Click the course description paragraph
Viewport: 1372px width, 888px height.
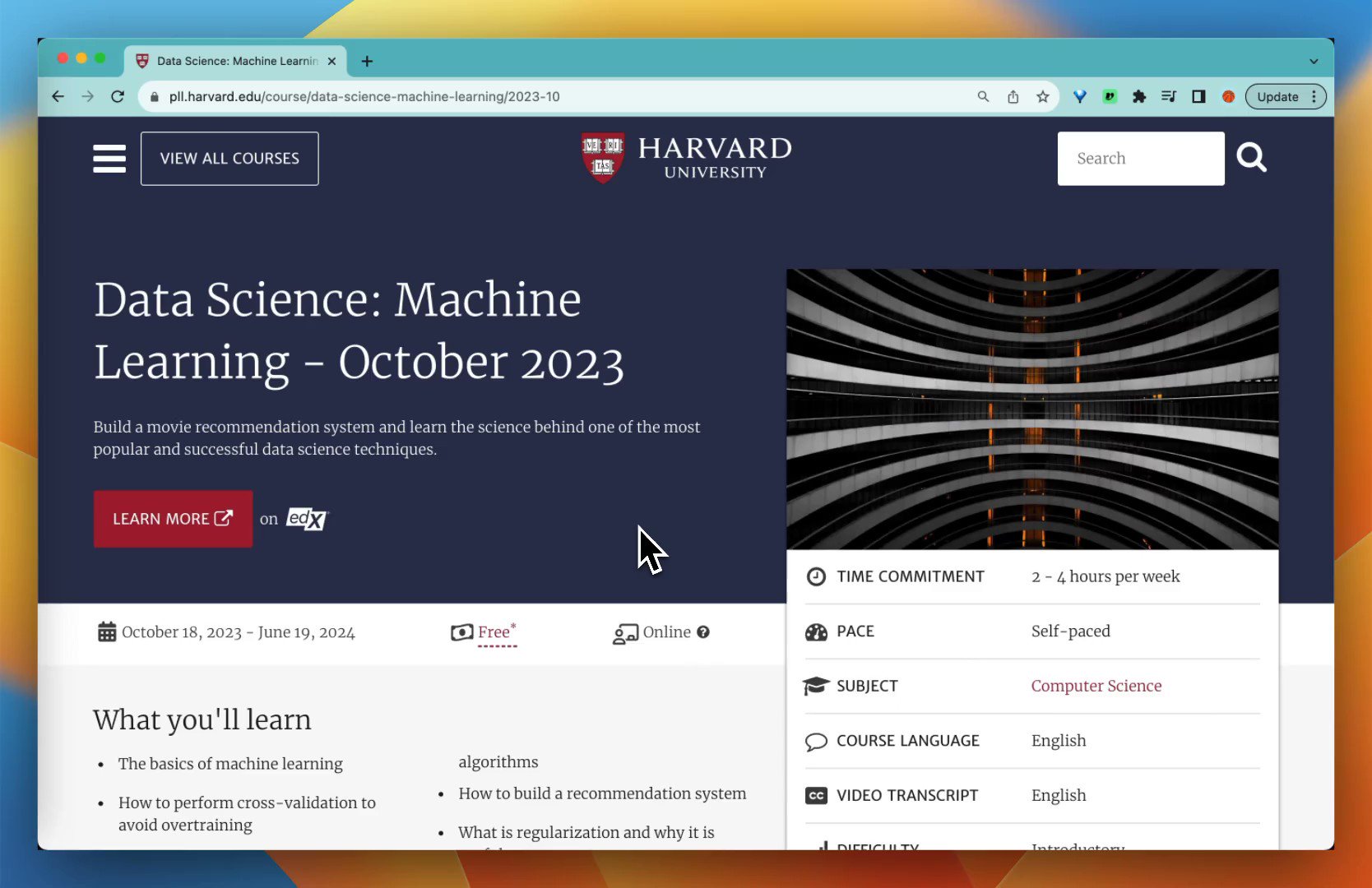point(396,438)
